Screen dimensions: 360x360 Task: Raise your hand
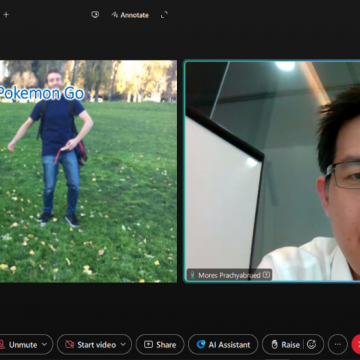click(x=286, y=345)
